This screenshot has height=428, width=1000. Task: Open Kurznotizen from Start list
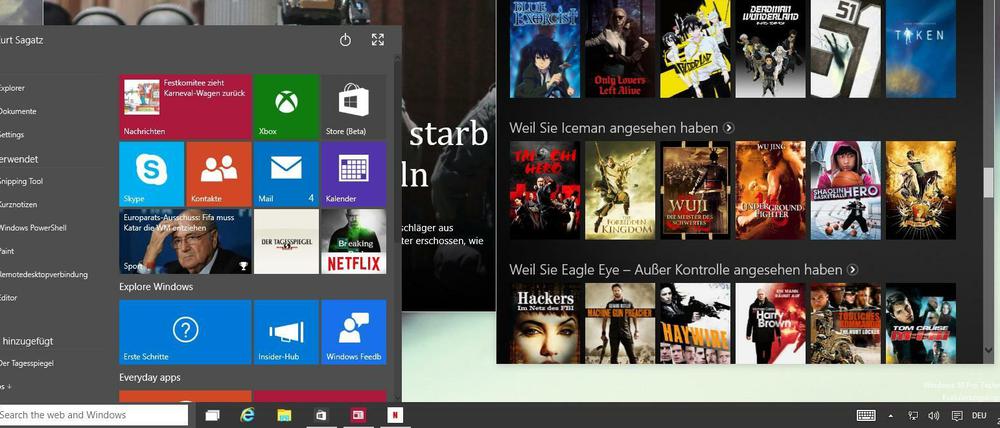coord(18,205)
